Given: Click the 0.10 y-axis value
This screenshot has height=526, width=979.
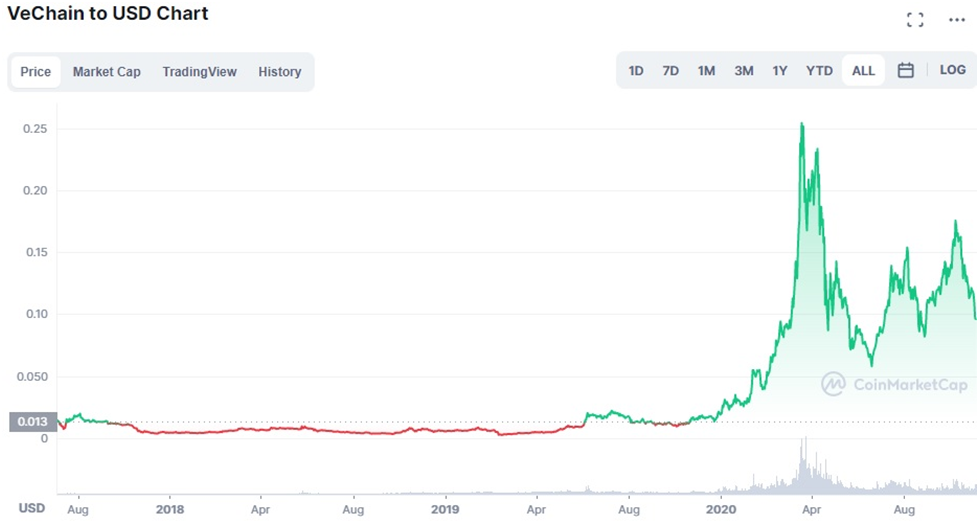Looking at the screenshot, I should pos(36,314).
